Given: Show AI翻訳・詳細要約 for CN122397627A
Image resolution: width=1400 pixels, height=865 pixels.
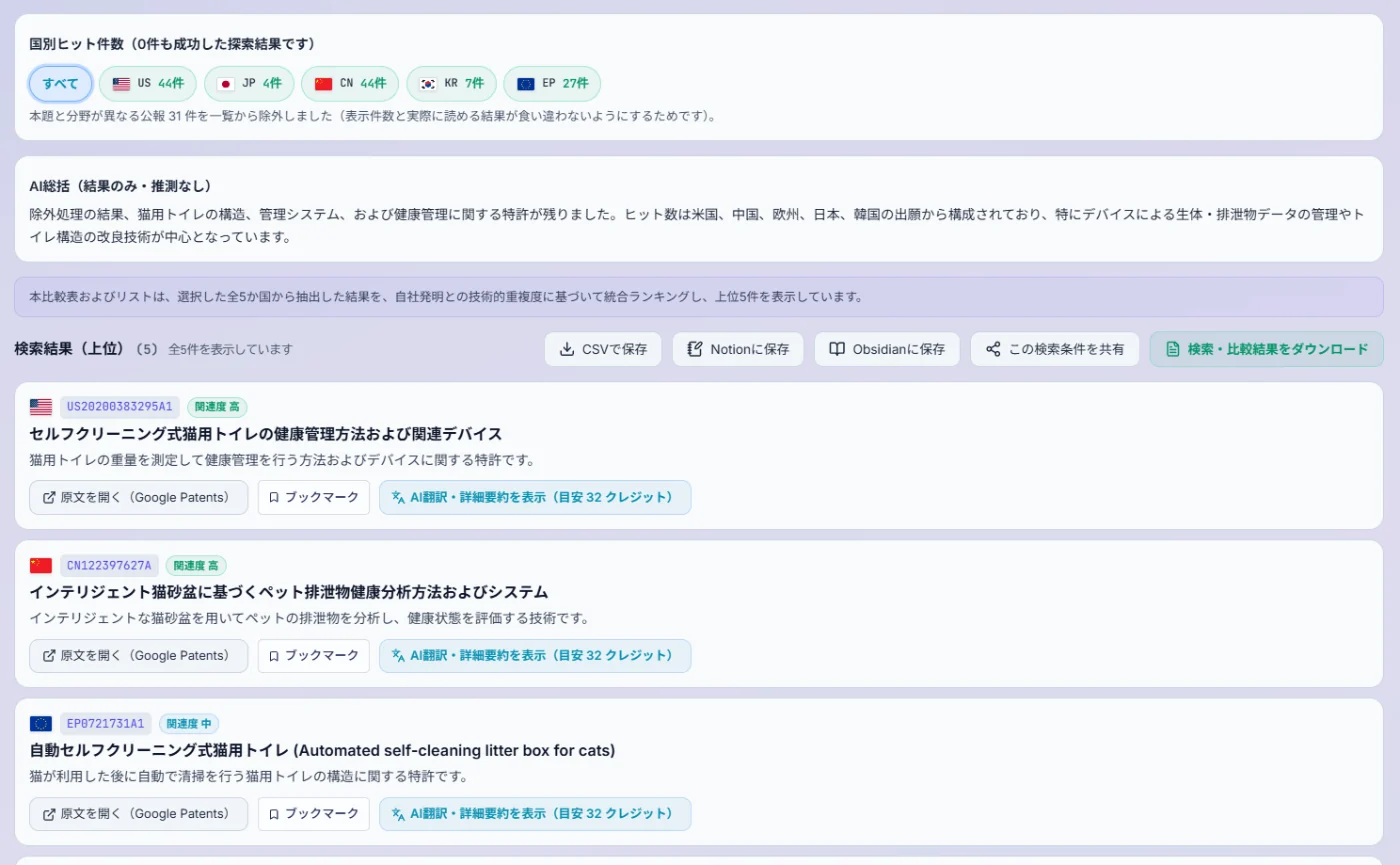Looking at the screenshot, I should pos(535,655).
